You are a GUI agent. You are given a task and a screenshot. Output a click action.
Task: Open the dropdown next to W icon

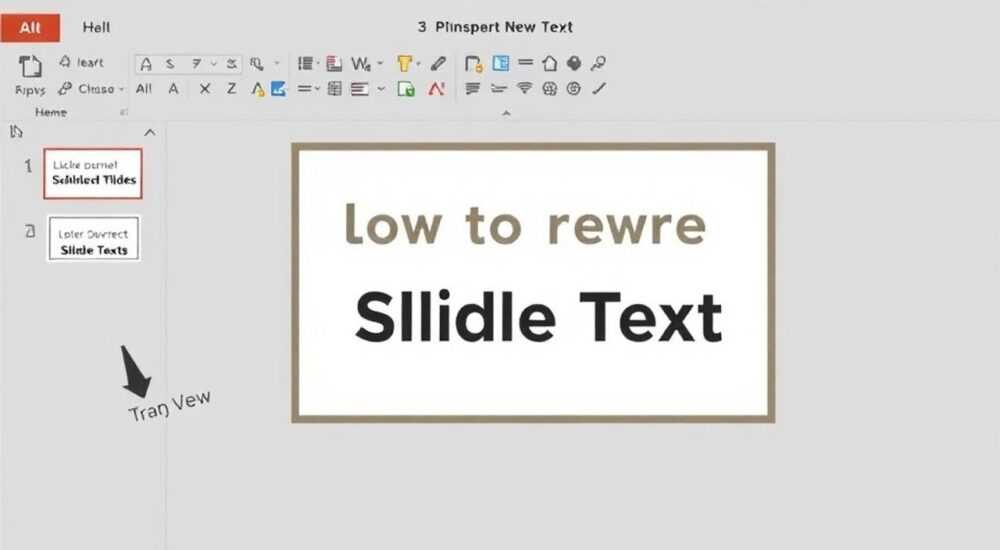pos(380,63)
